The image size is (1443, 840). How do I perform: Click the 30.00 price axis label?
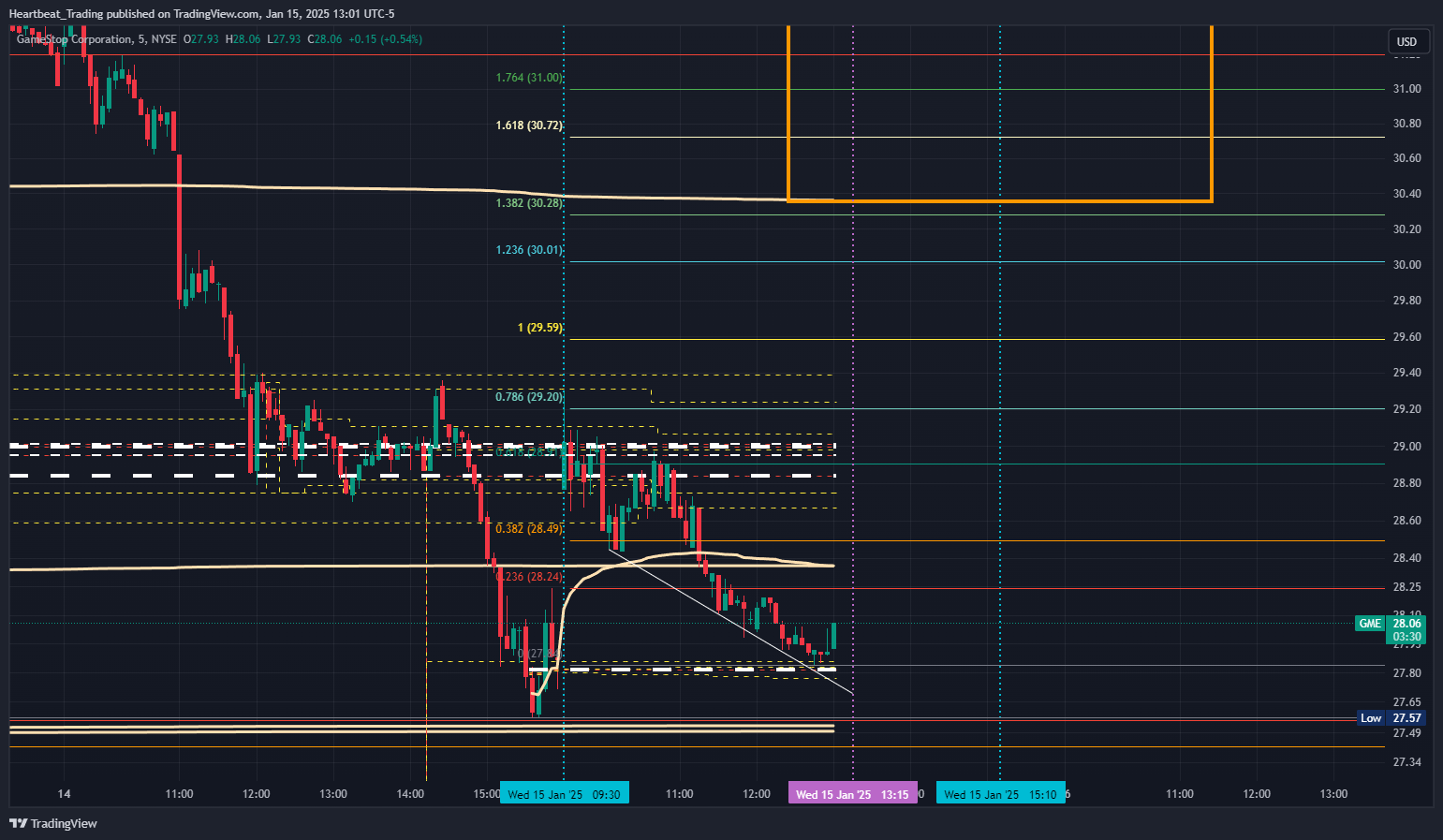click(x=1406, y=265)
